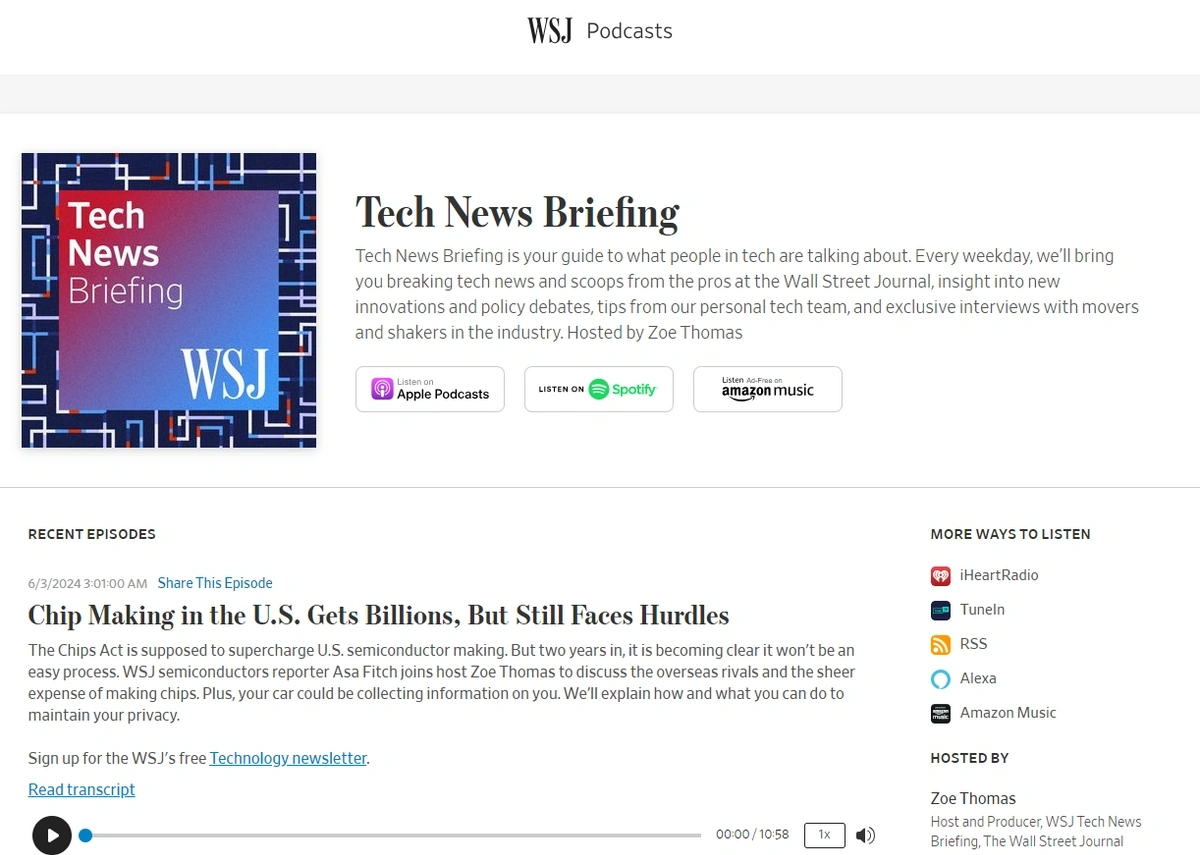Click the blue playback position handle

pos(86,835)
